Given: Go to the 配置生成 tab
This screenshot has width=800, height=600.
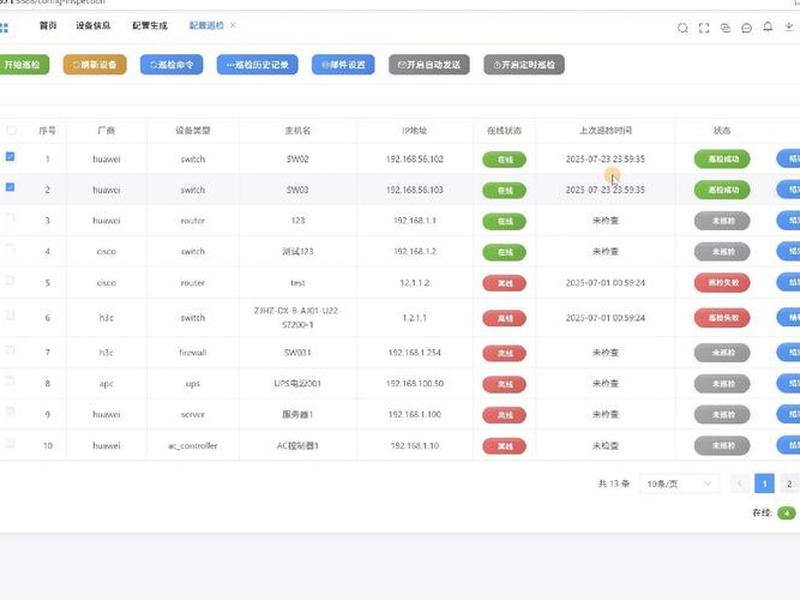Looking at the screenshot, I should (149, 26).
